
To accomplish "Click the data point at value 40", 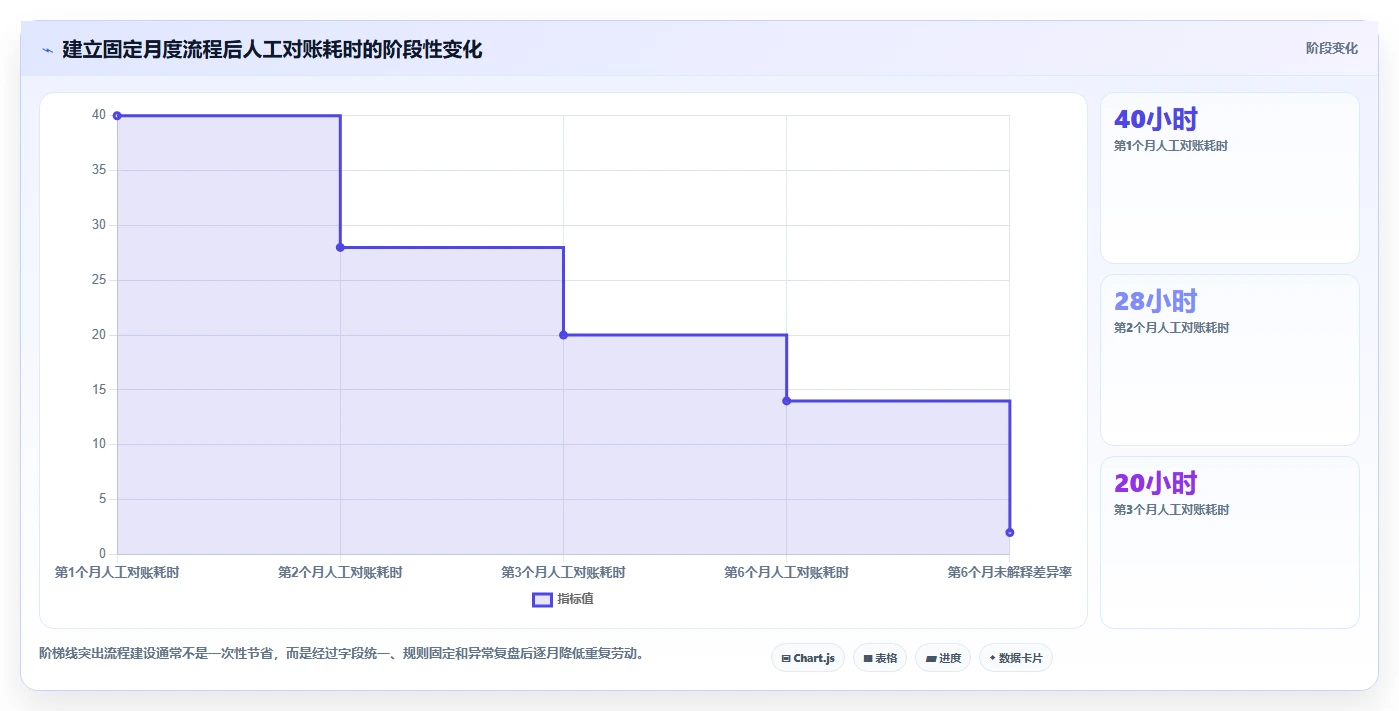I will pyautogui.click(x=117, y=116).
